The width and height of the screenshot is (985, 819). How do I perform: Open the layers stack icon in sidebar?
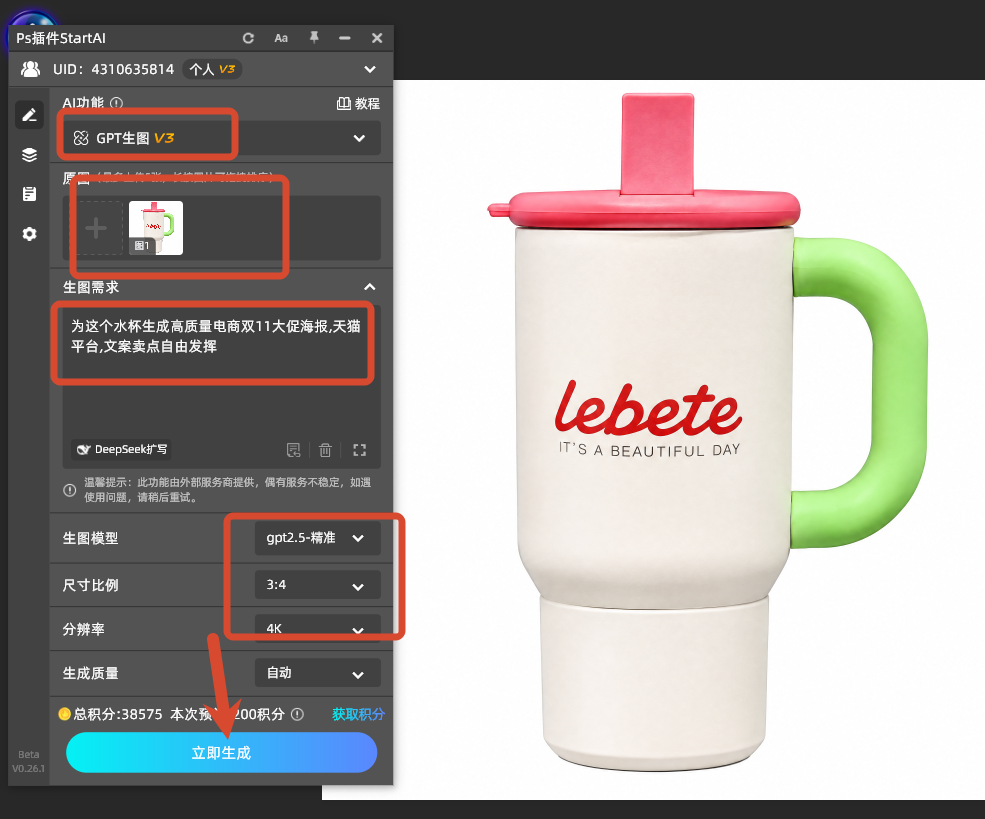point(30,155)
